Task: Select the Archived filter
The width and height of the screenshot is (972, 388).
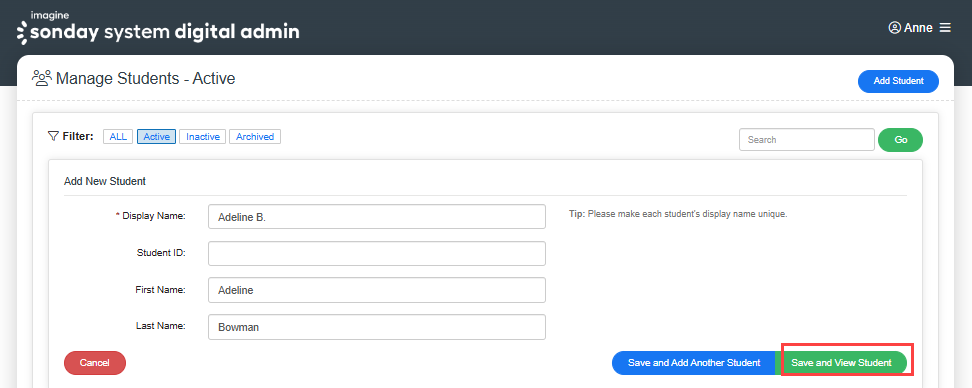Action: point(255,136)
